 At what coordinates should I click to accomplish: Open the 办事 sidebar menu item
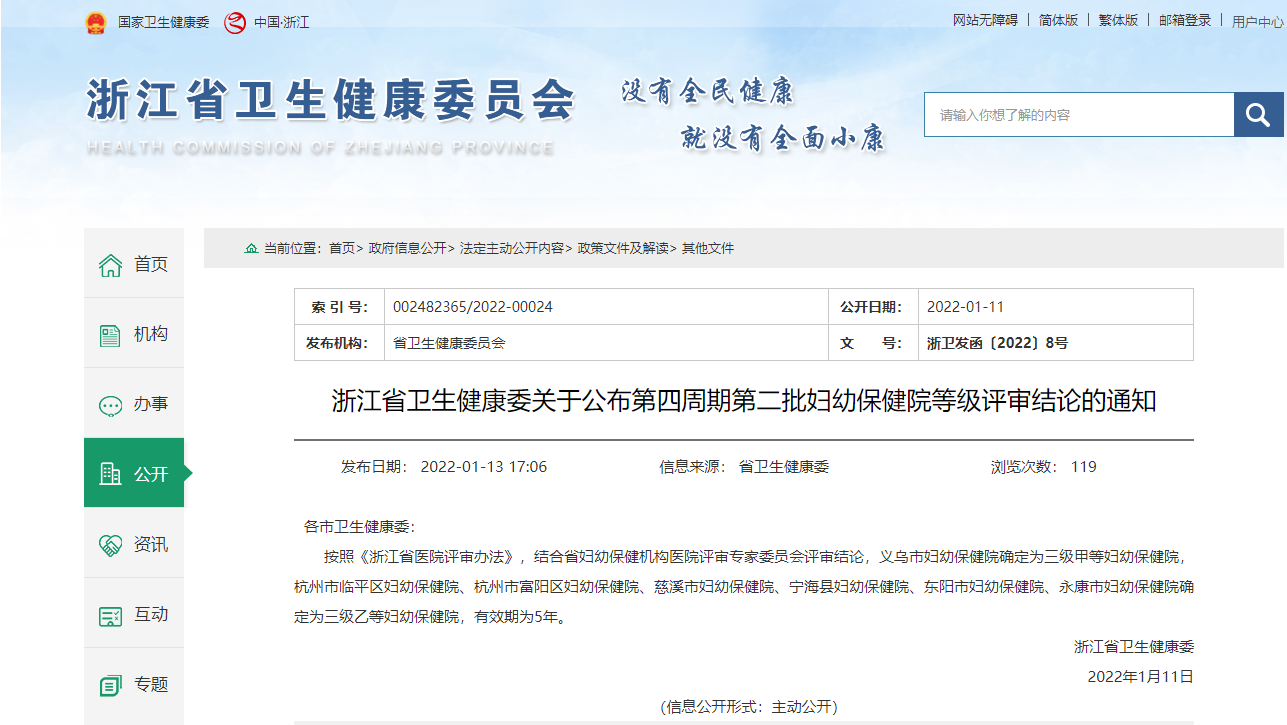pyautogui.click(x=134, y=403)
